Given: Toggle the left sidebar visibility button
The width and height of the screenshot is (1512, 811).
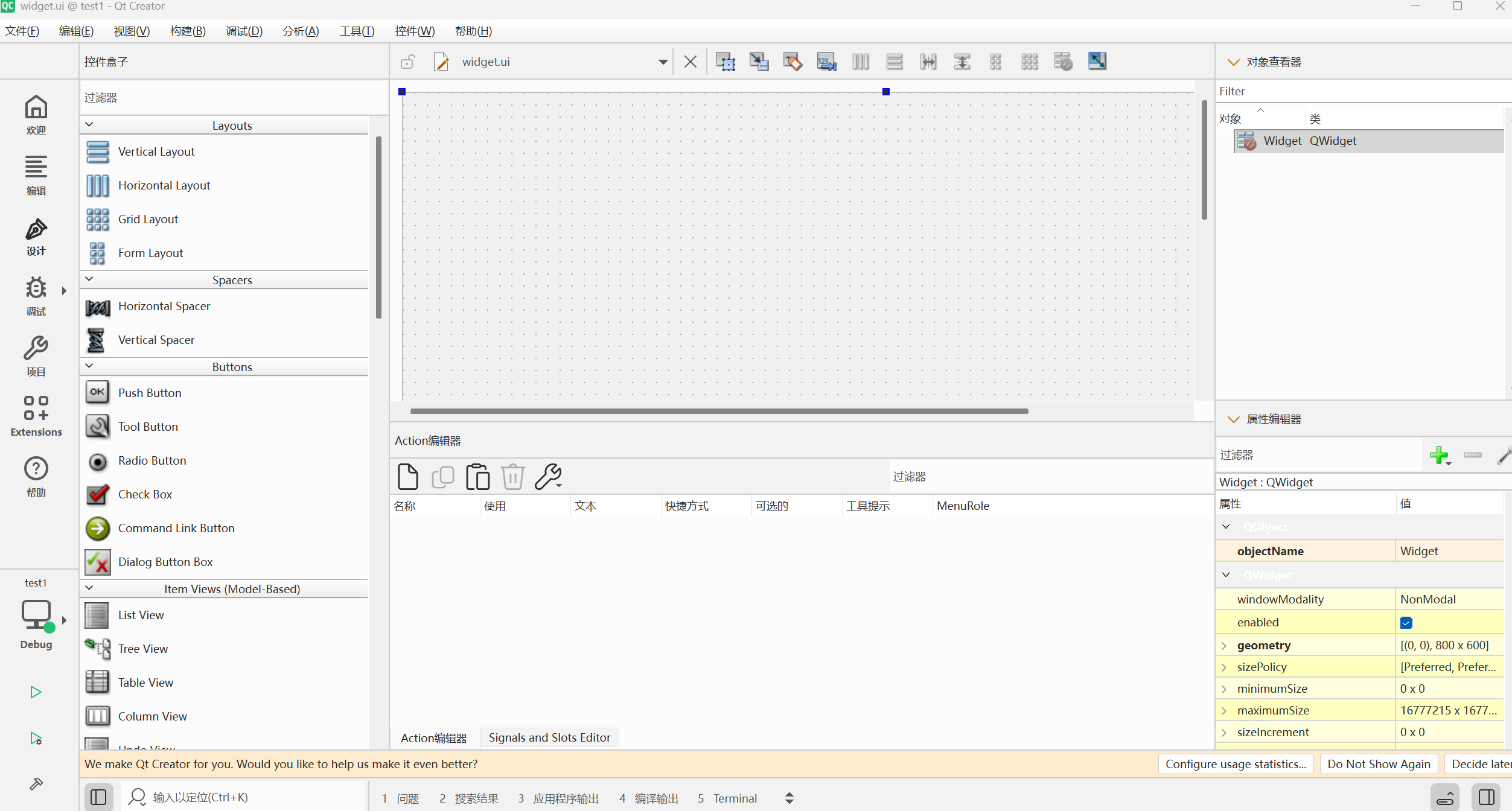Looking at the screenshot, I should pos(98,797).
